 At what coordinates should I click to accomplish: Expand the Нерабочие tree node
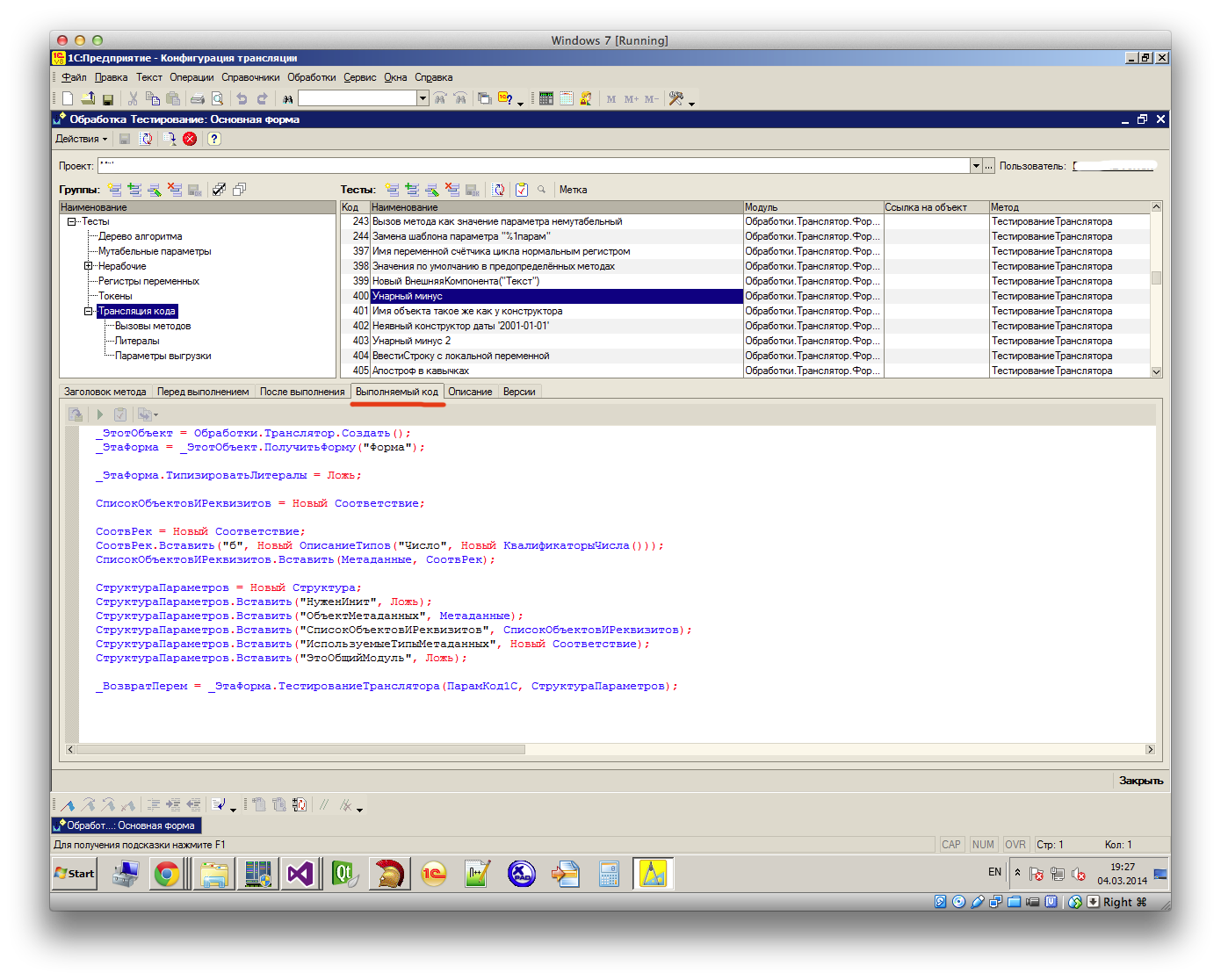[88, 266]
